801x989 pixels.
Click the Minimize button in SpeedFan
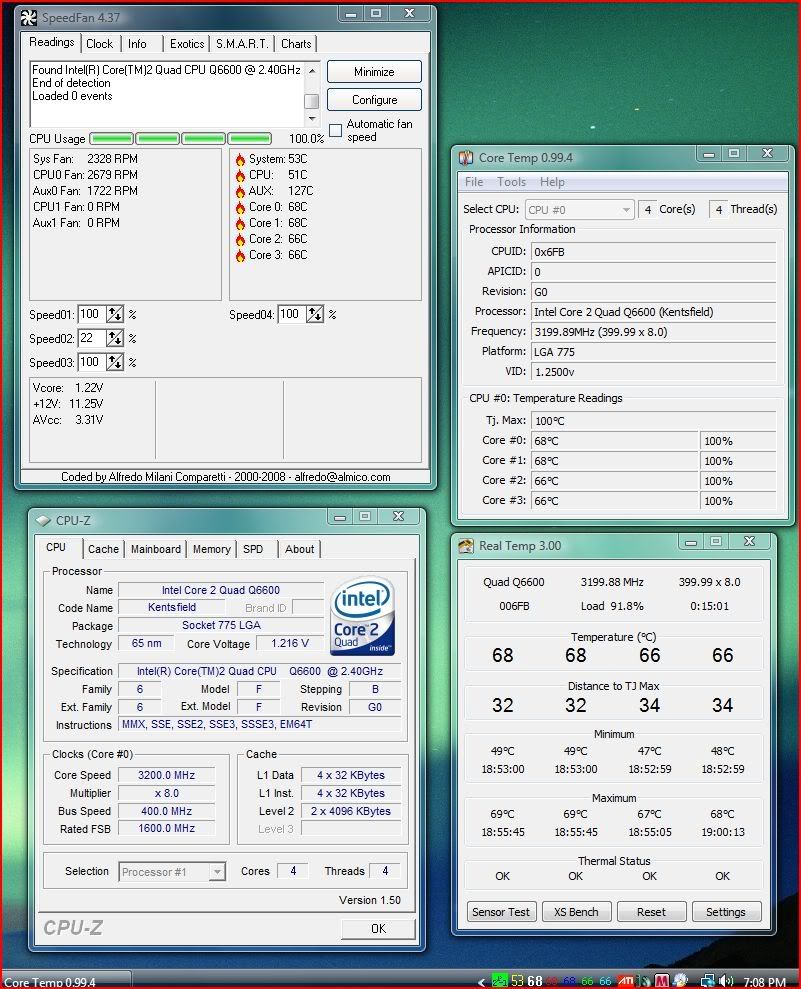coord(374,72)
